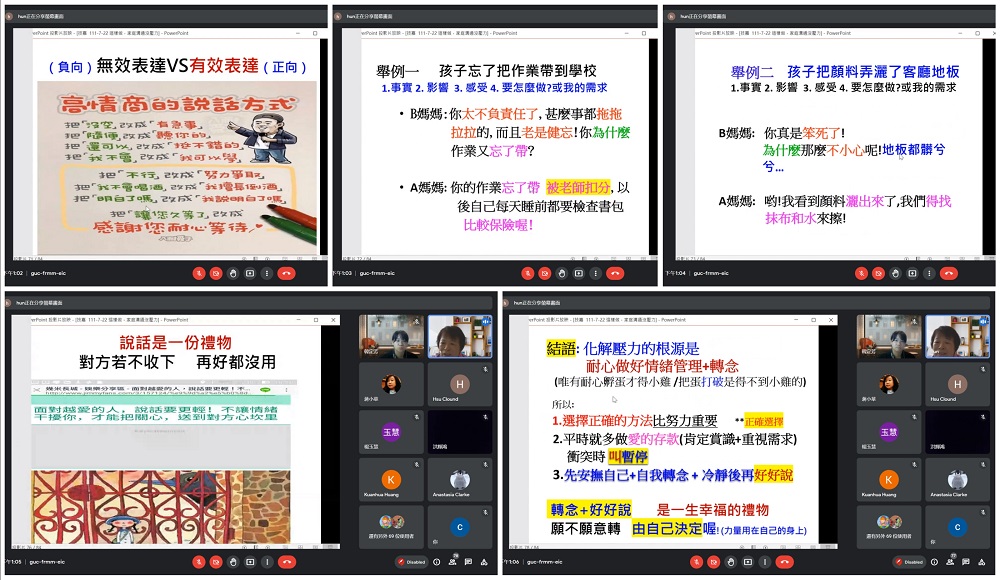1000x580 pixels.
Task: Open activities in the 1:06 panel
Action: click(x=982, y=562)
